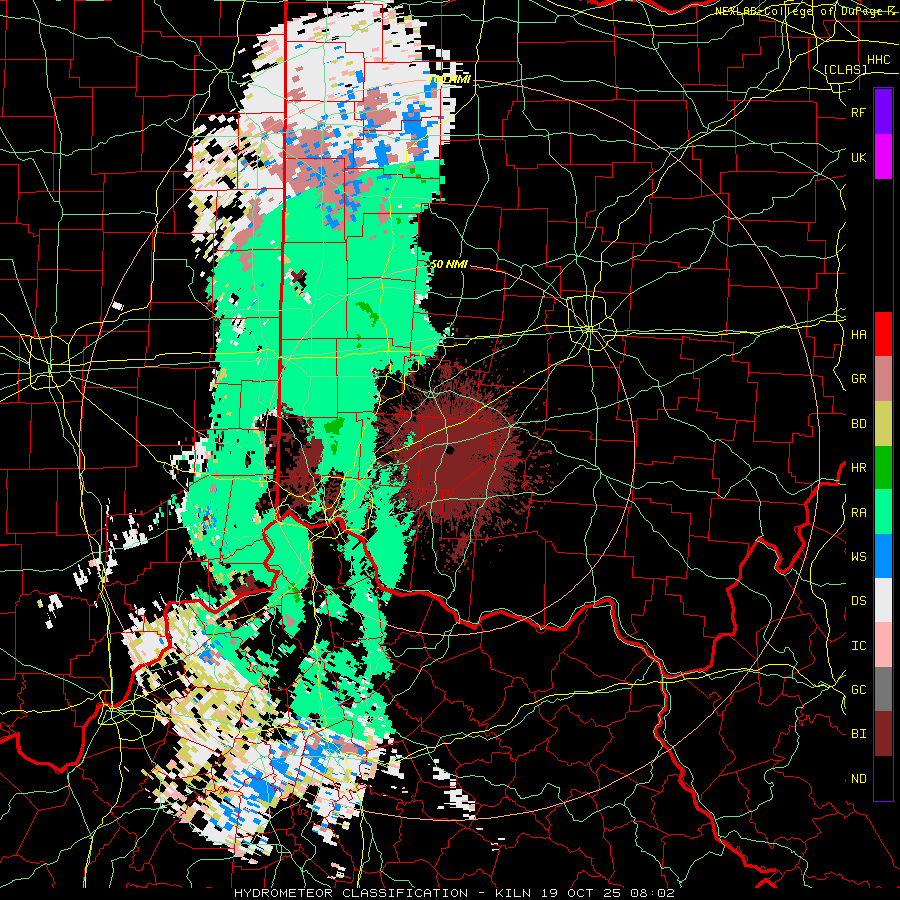
Task: Click the HA legend label
Action: click(859, 334)
